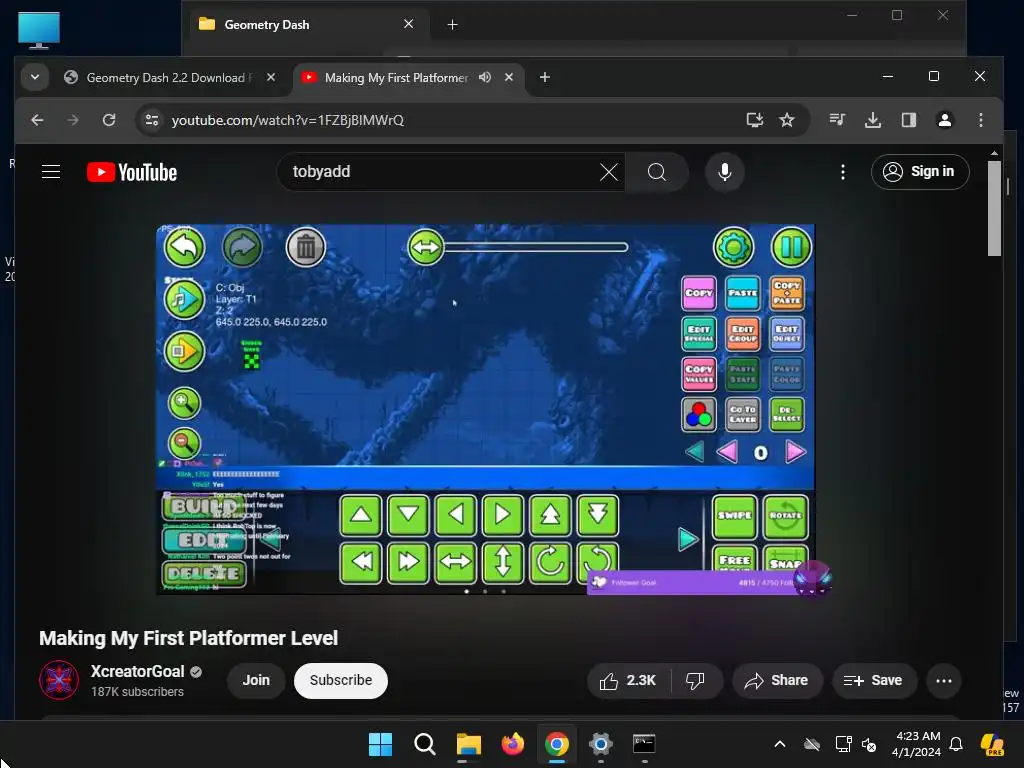
Task: Click the RGB color circles button in editor
Action: click(x=699, y=415)
